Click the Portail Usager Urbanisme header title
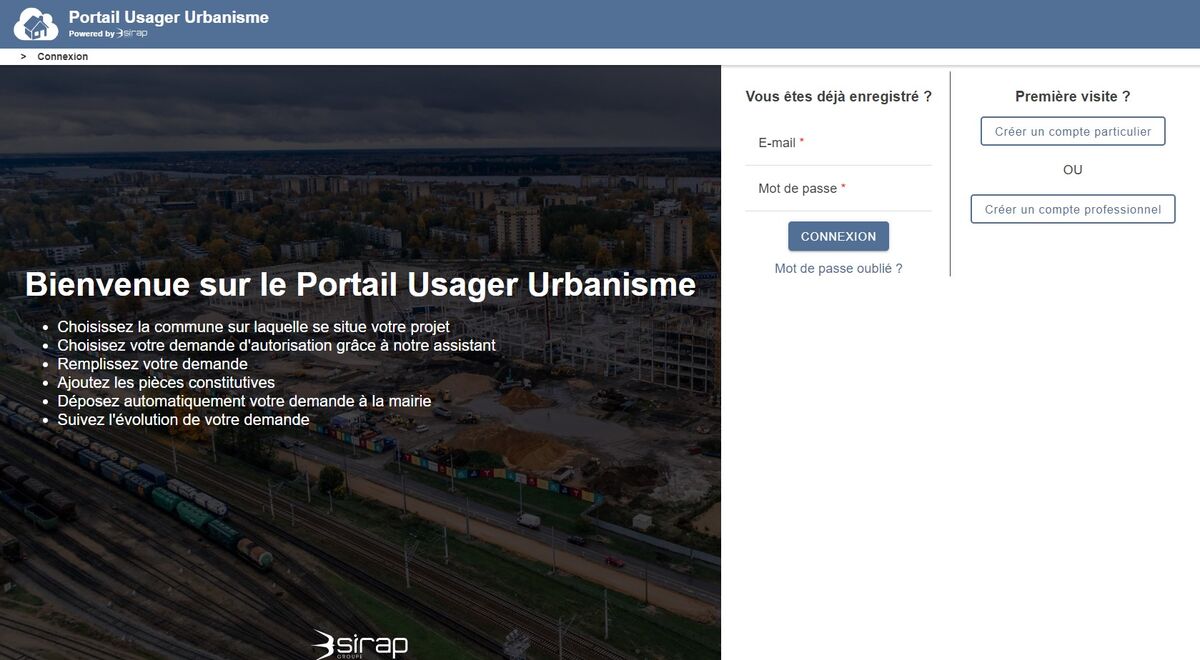 [x=168, y=17]
